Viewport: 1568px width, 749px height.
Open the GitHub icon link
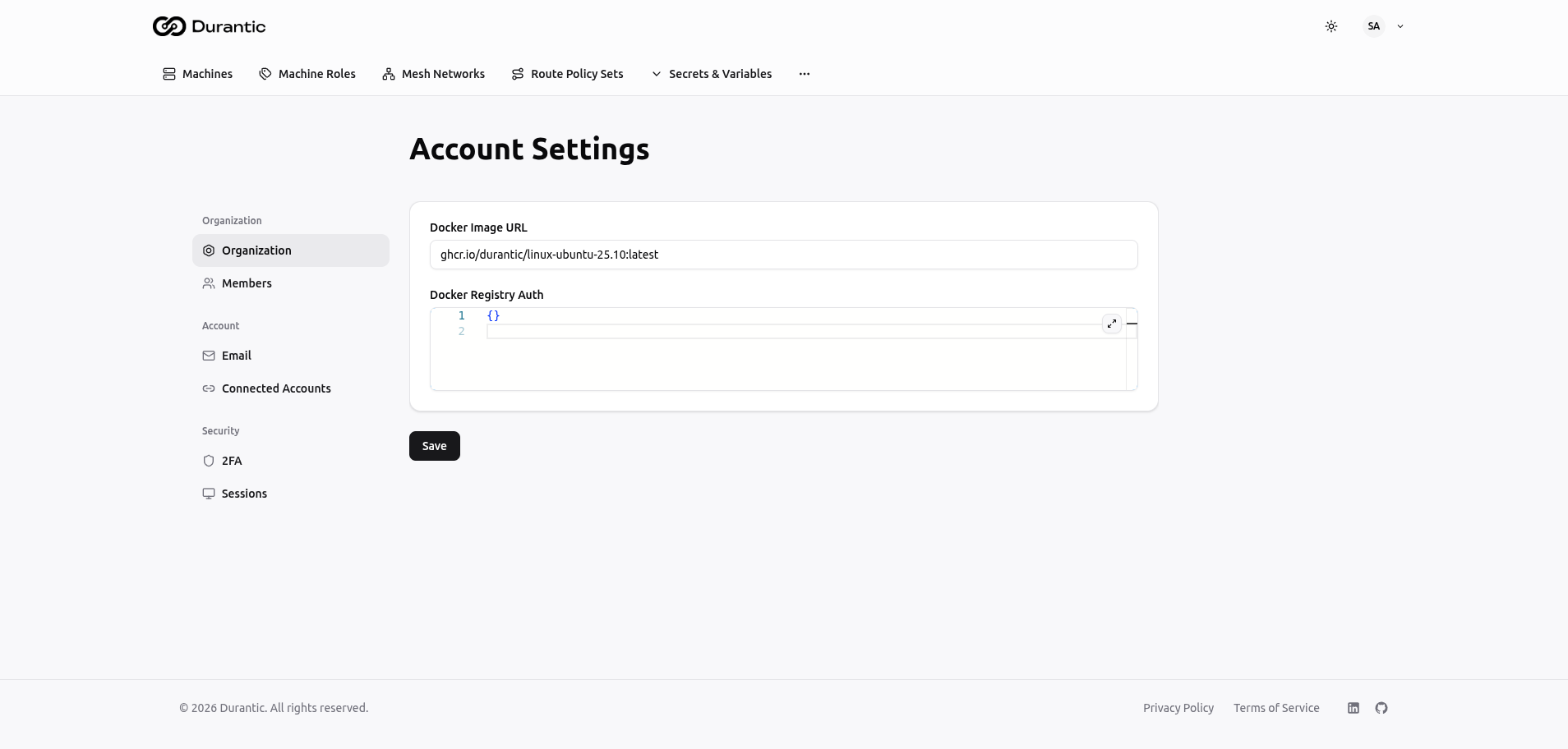pyautogui.click(x=1381, y=708)
